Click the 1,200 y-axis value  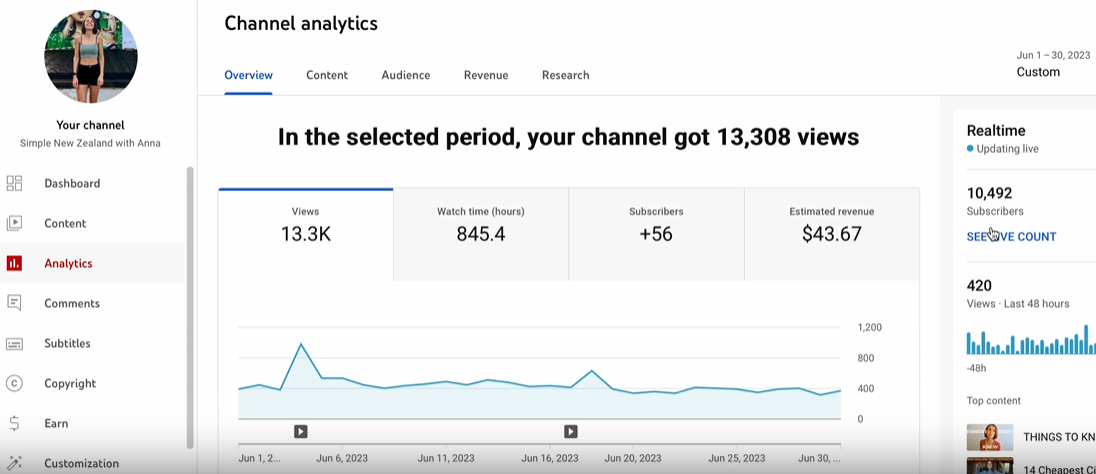(870, 327)
